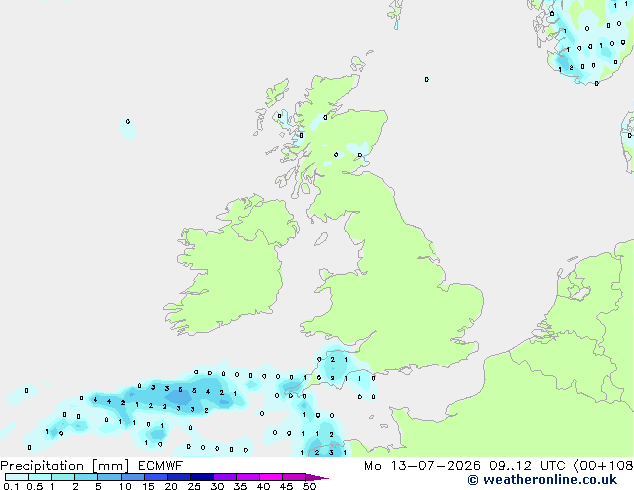
Task: Click the 20–25 mm legend color swatch
Action: click(x=179, y=477)
